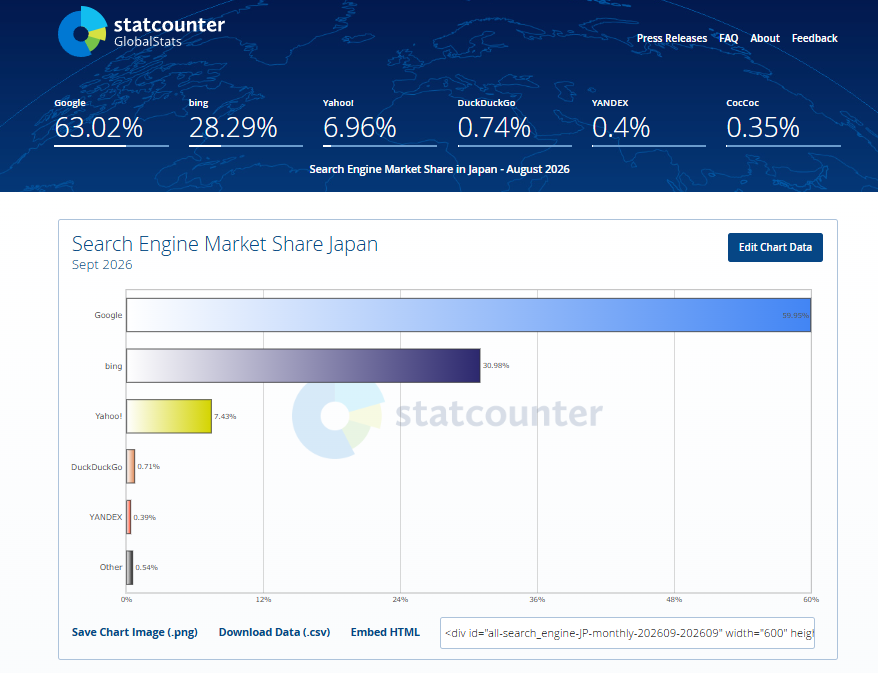Screen dimensions: 878x673
Task: Click the Other axis label in chart
Action: [111, 567]
